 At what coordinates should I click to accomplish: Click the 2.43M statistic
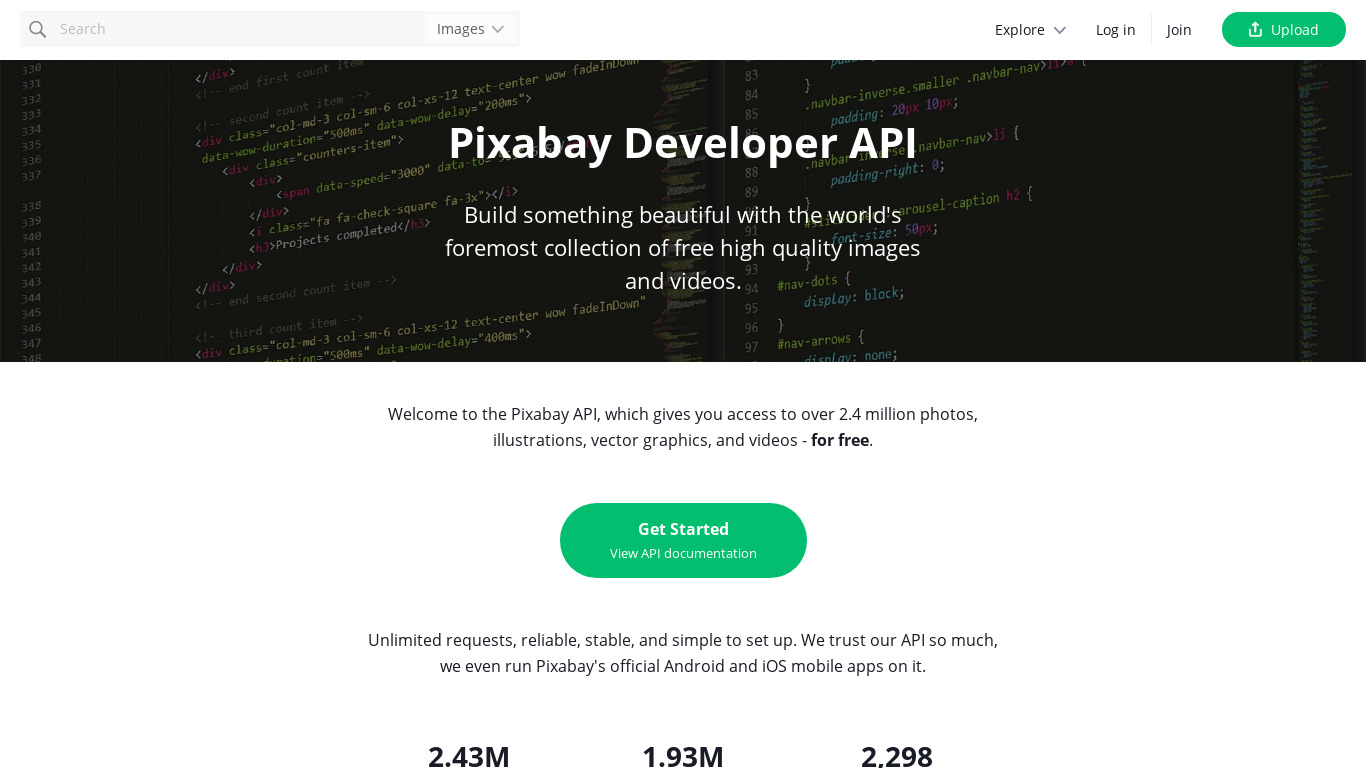coord(469,756)
